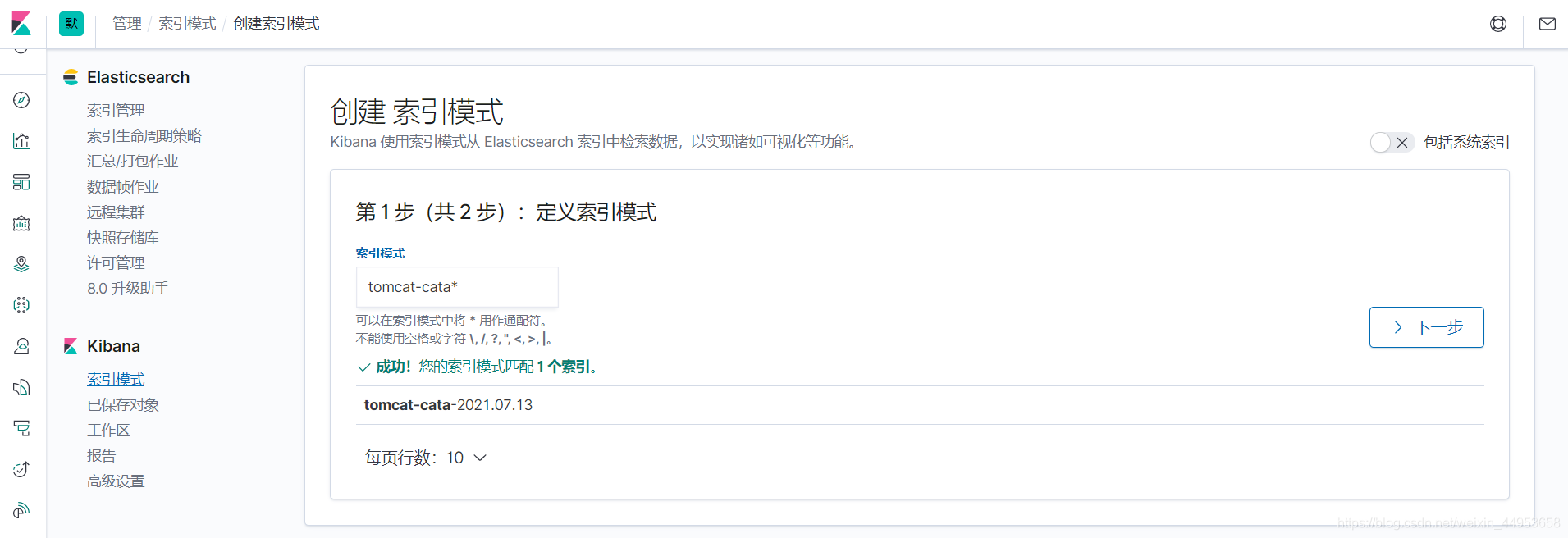
Task: Open Machine Learning icon in sidebar
Action: pos(21,305)
